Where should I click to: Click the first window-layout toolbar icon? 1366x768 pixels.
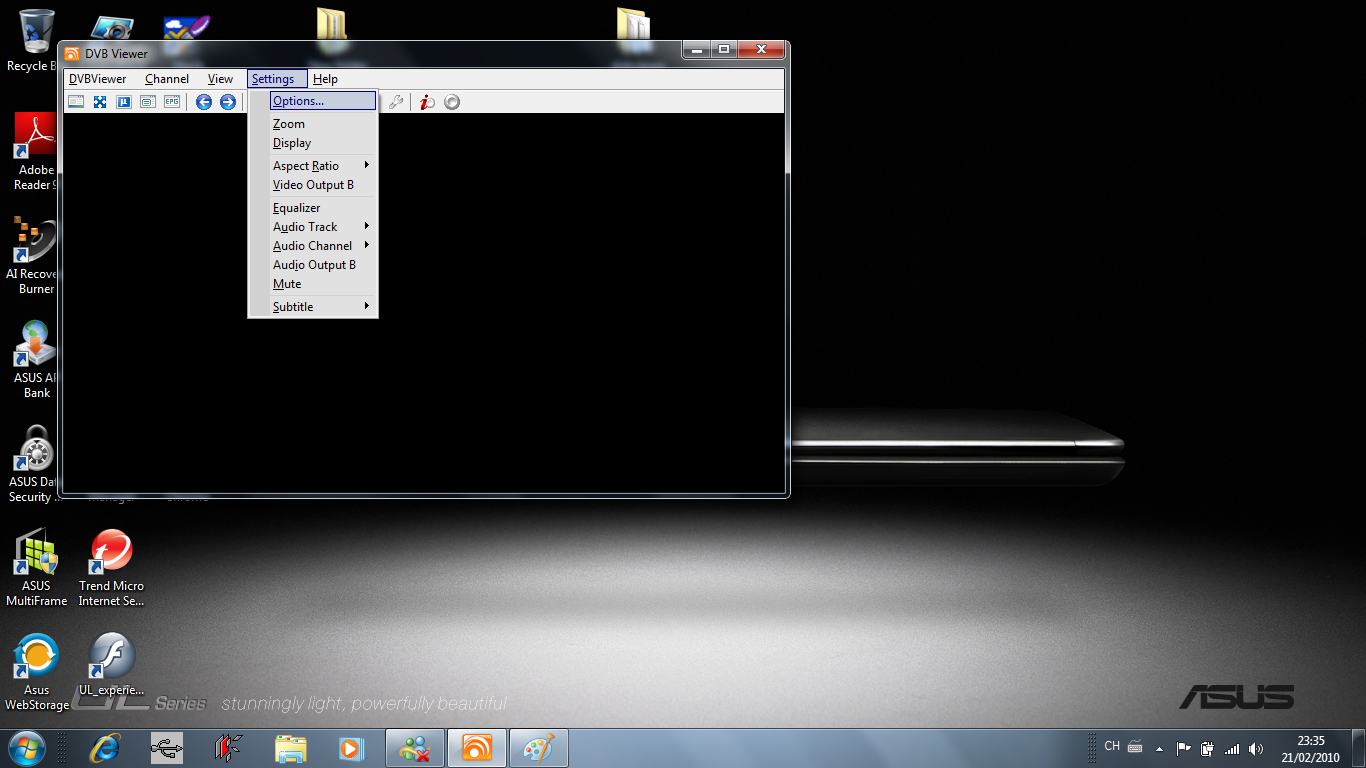[76, 102]
